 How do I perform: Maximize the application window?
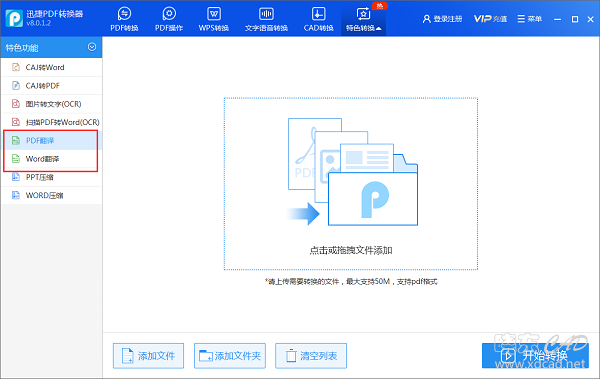(575, 19)
